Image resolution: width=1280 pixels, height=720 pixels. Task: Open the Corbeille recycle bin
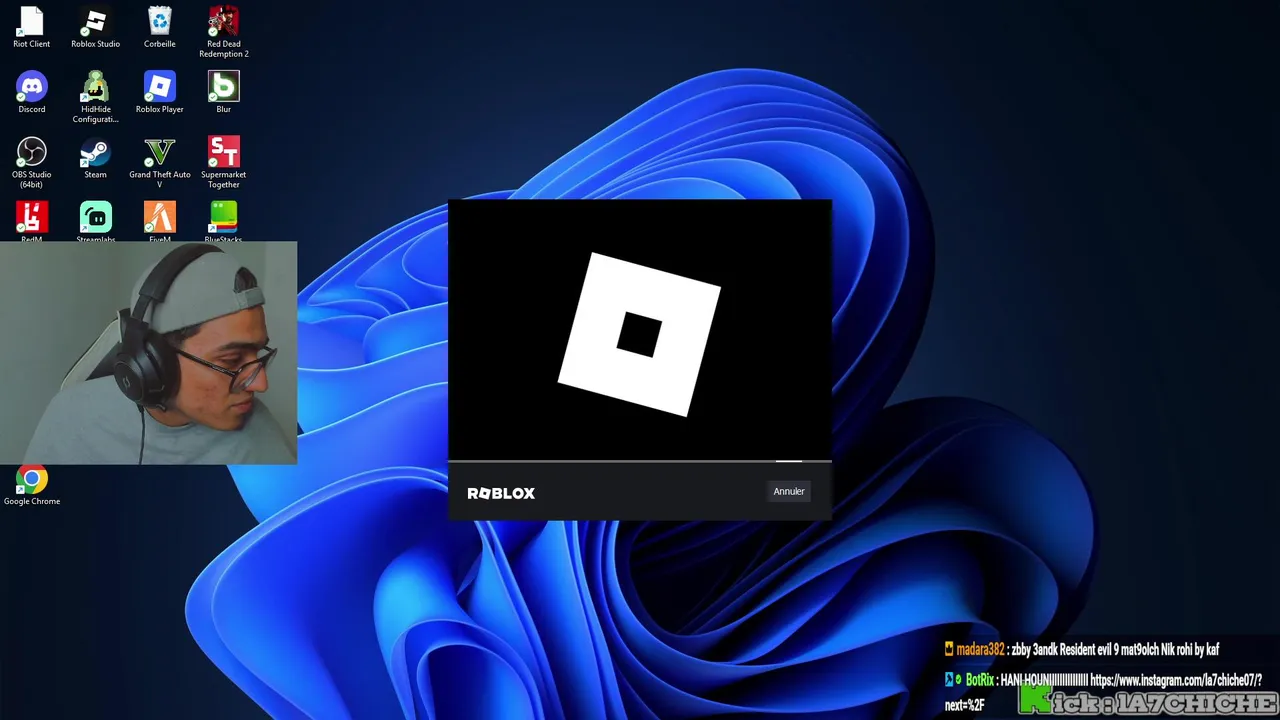click(159, 27)
